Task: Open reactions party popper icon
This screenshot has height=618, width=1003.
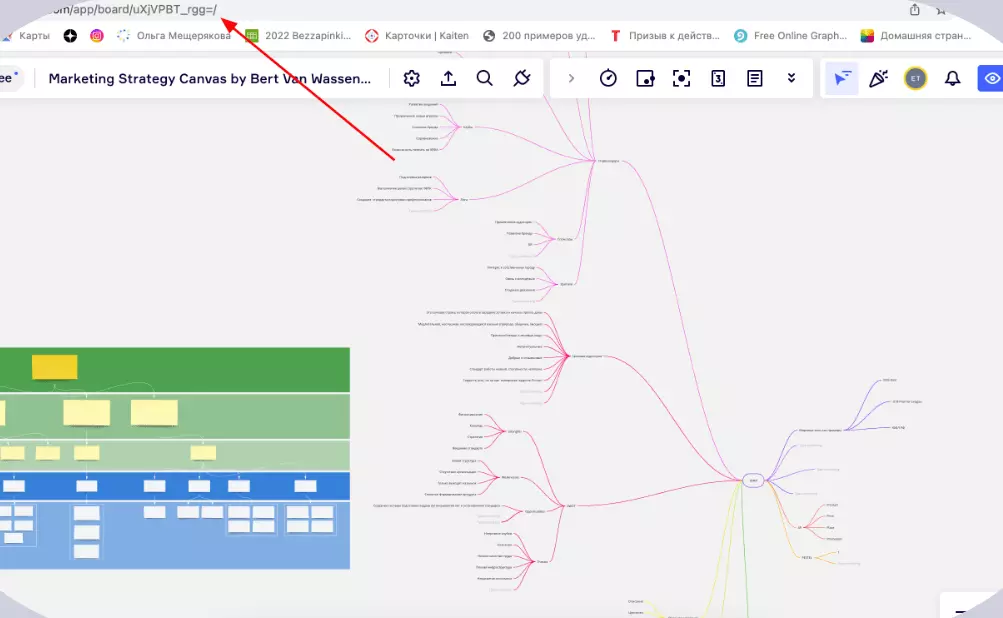Action: [878, 79]
